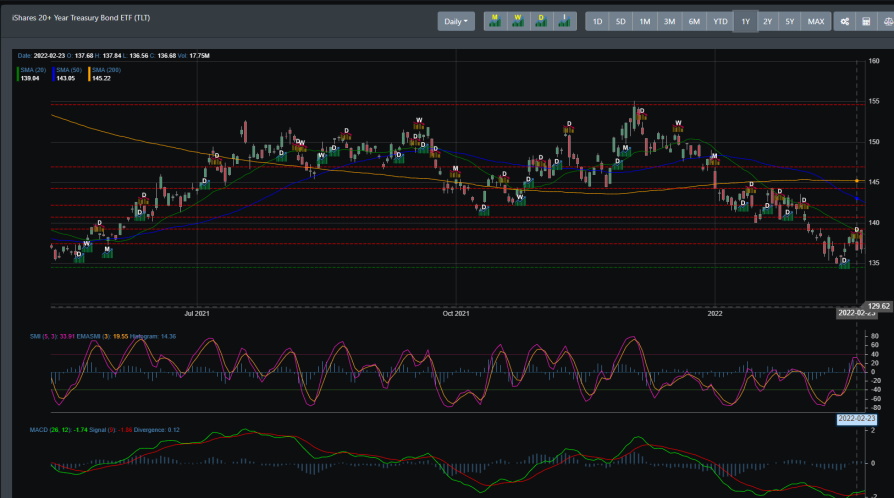This screenshot has height=498, width=894.
Task: Toggle the monthly (M) signal chart icon
Action: click(x=495, y=22)
